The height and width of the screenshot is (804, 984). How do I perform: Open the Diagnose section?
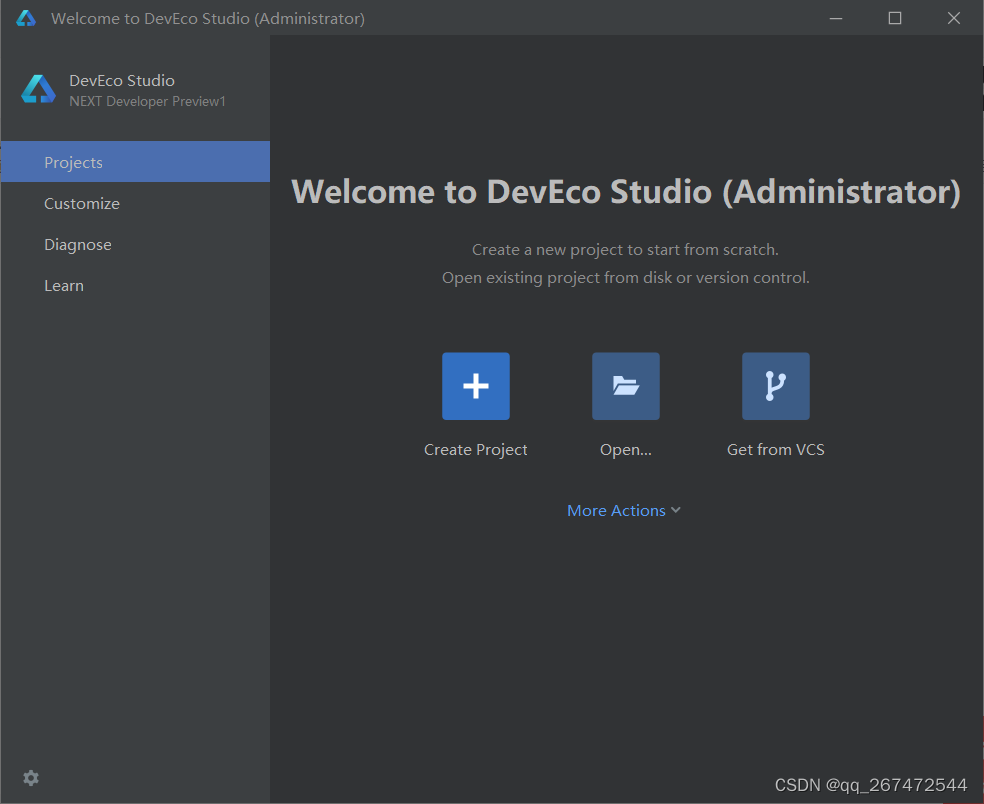point(136,244)
